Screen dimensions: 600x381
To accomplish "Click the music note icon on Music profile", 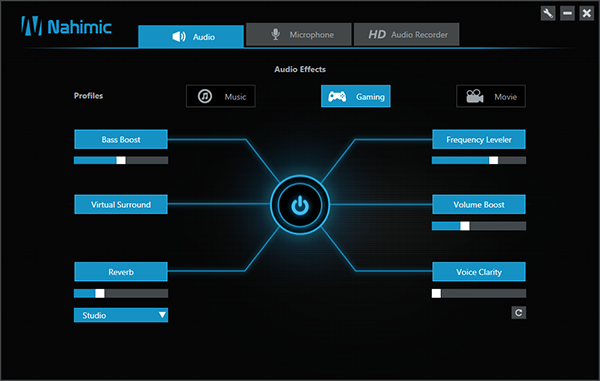I will tap(205, 96).
